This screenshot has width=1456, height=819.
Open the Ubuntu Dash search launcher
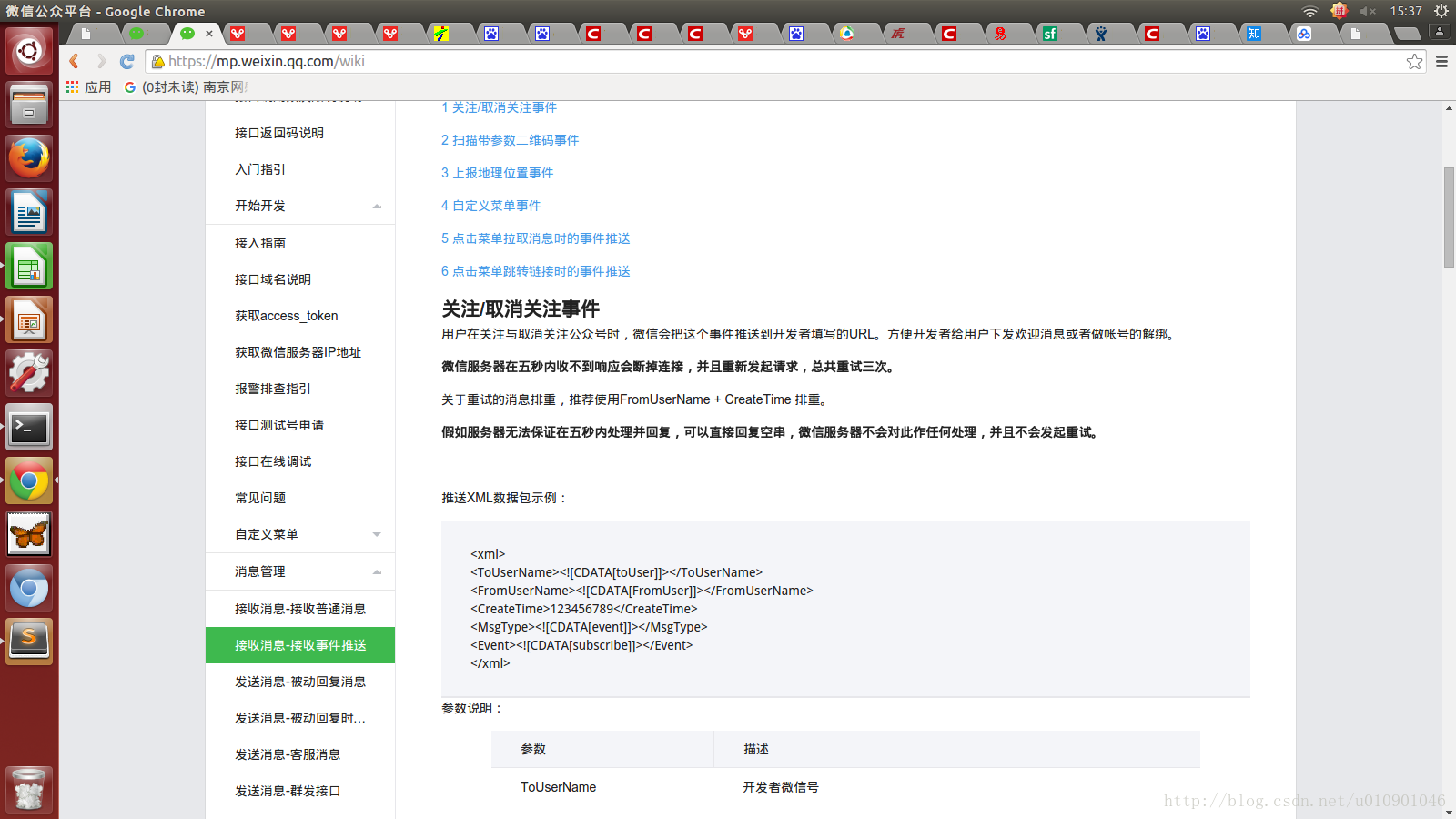tap(29, 50)
